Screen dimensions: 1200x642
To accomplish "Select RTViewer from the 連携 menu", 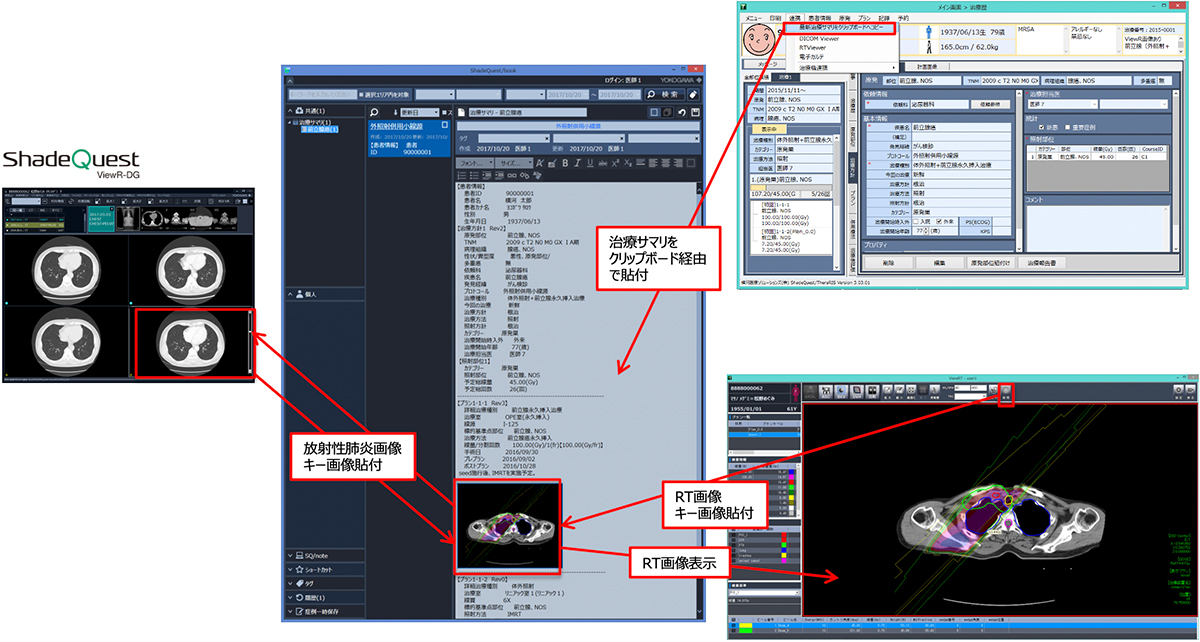I will pyautogui.click(x=813, y=48).
